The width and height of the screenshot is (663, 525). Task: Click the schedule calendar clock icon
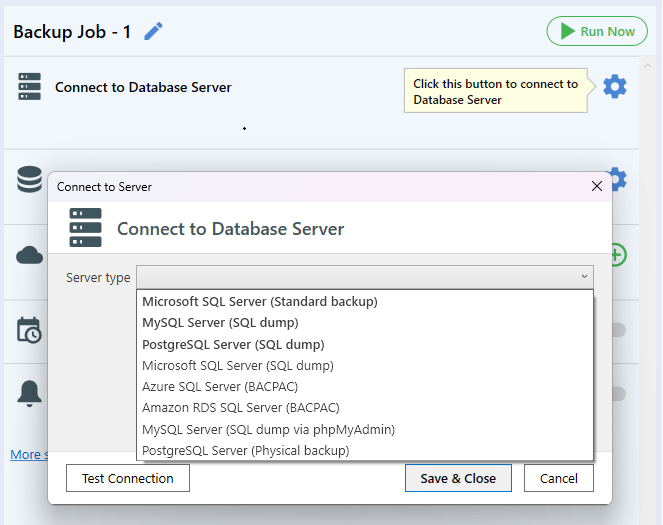pyautogui.click(x=29, y=330)
